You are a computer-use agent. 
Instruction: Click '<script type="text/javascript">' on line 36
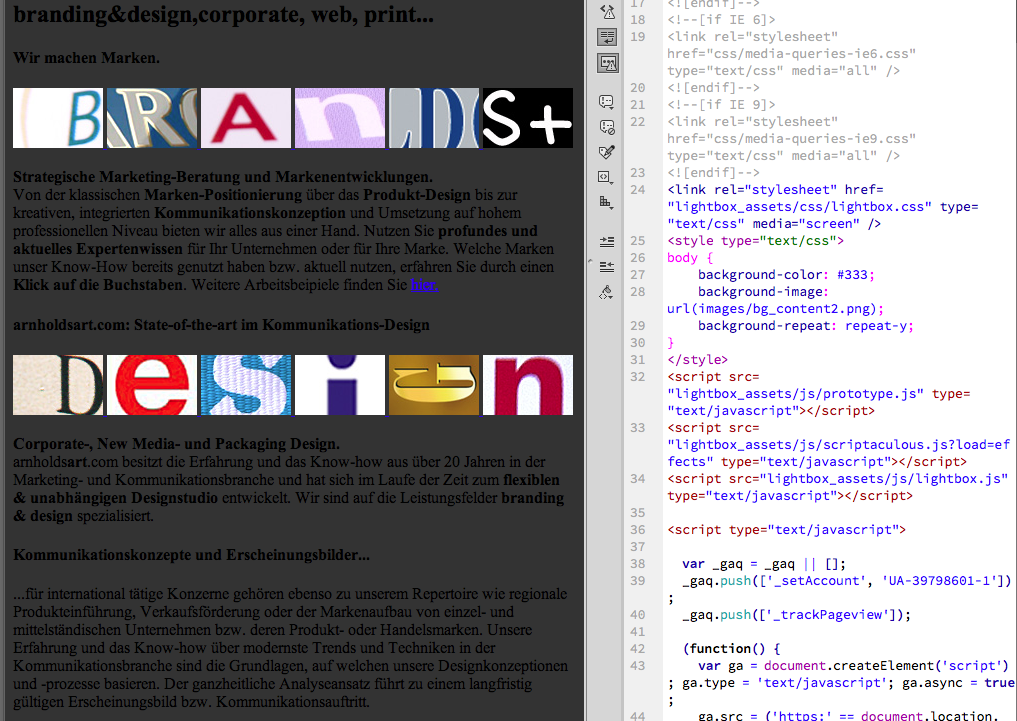click(786, 530)
